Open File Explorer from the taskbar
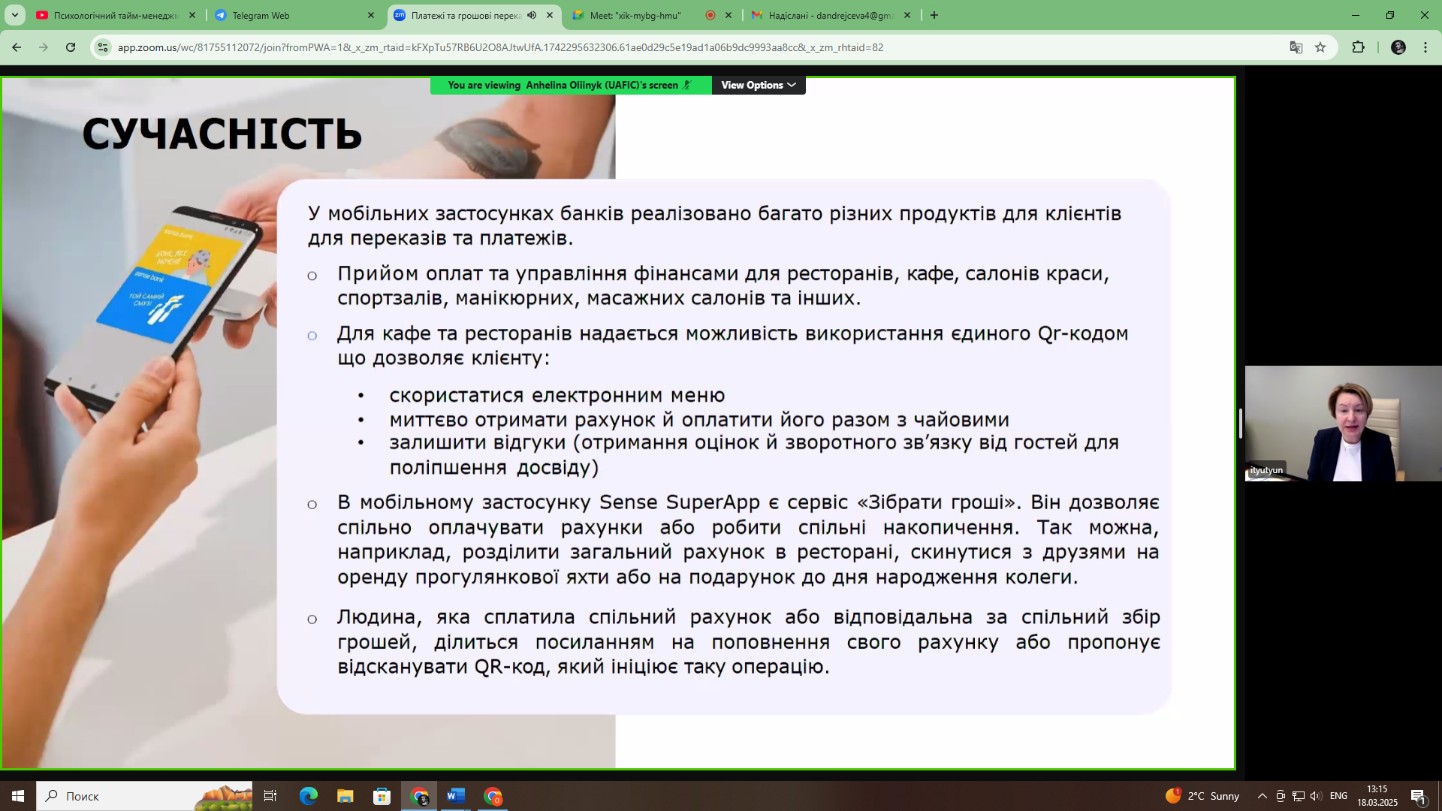Viewport: 1442px width, 811px height. 345,796
